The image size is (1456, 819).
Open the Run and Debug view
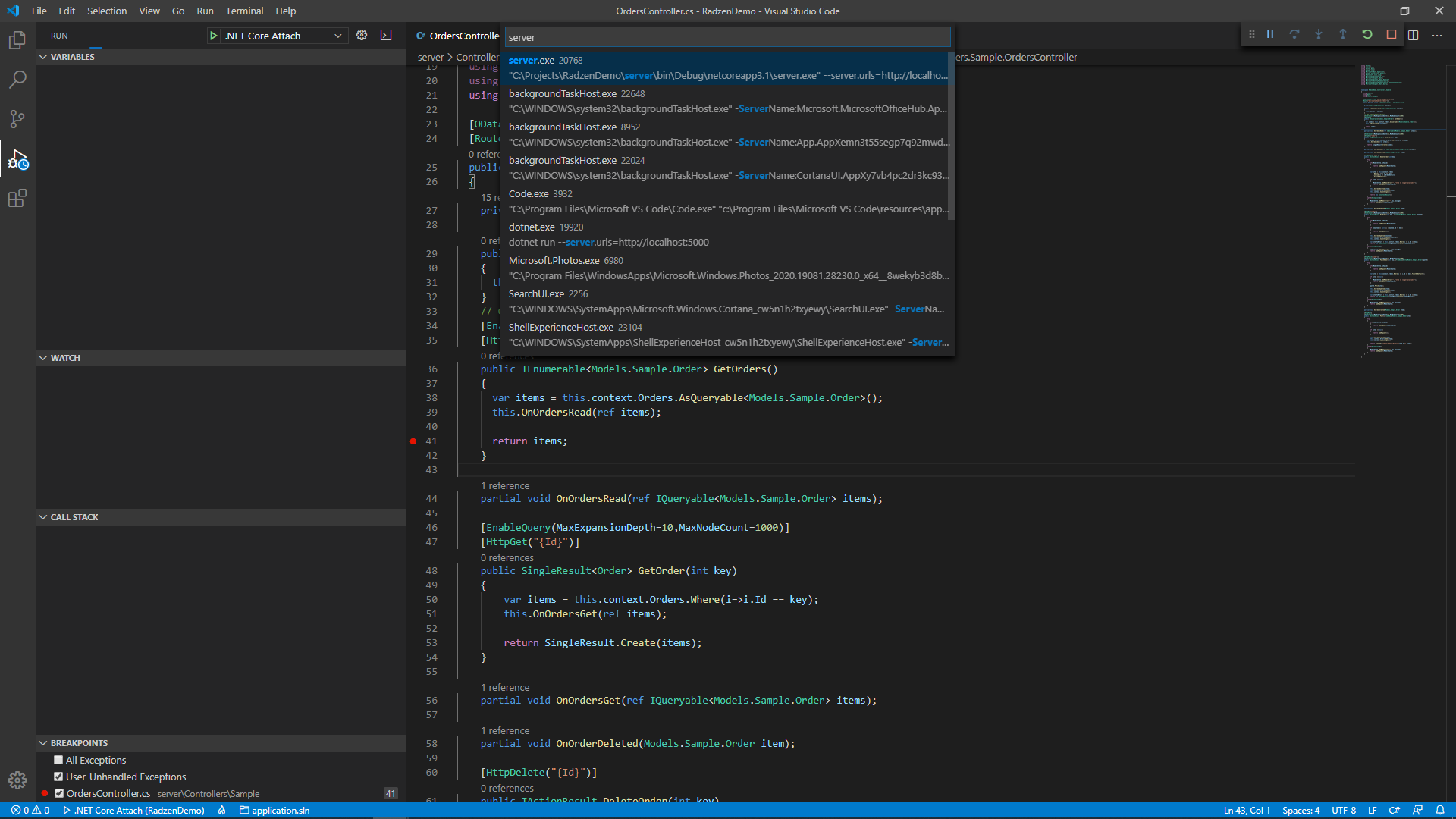(17, 159)
